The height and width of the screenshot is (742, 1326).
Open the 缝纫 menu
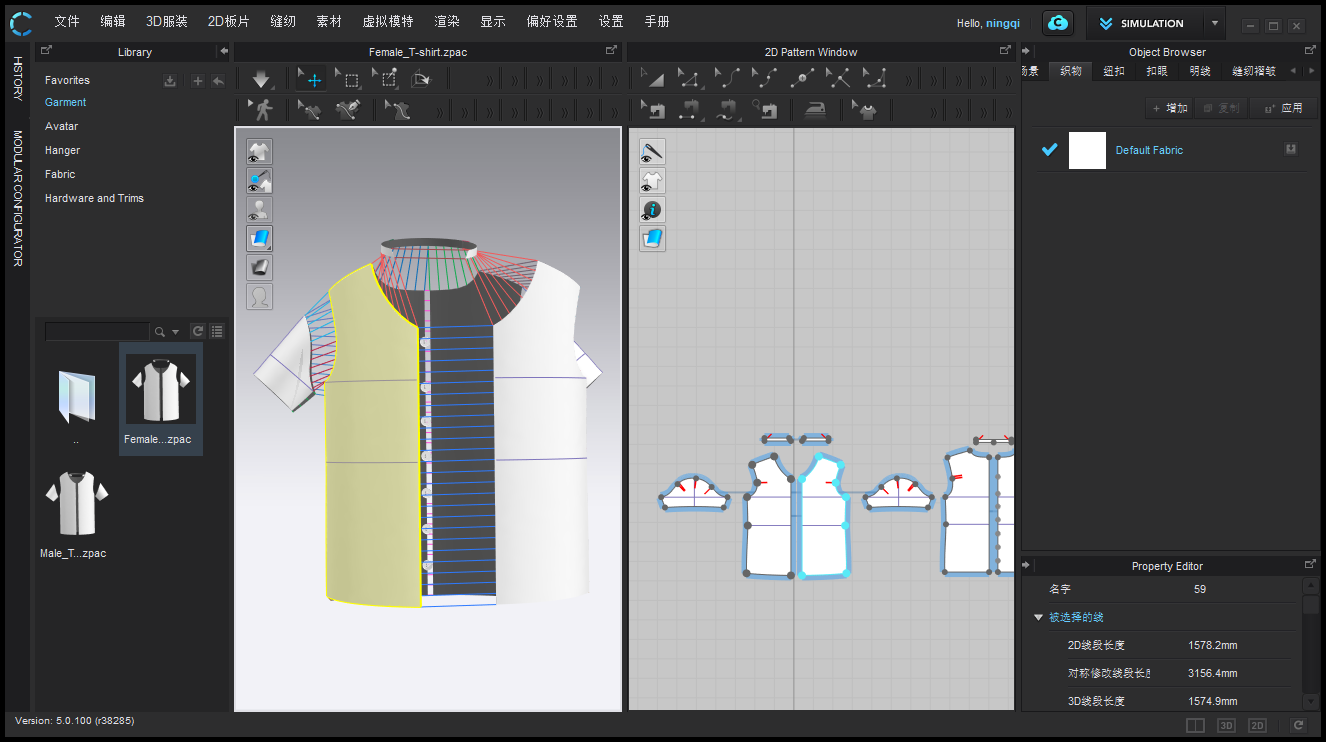[282, 22]
